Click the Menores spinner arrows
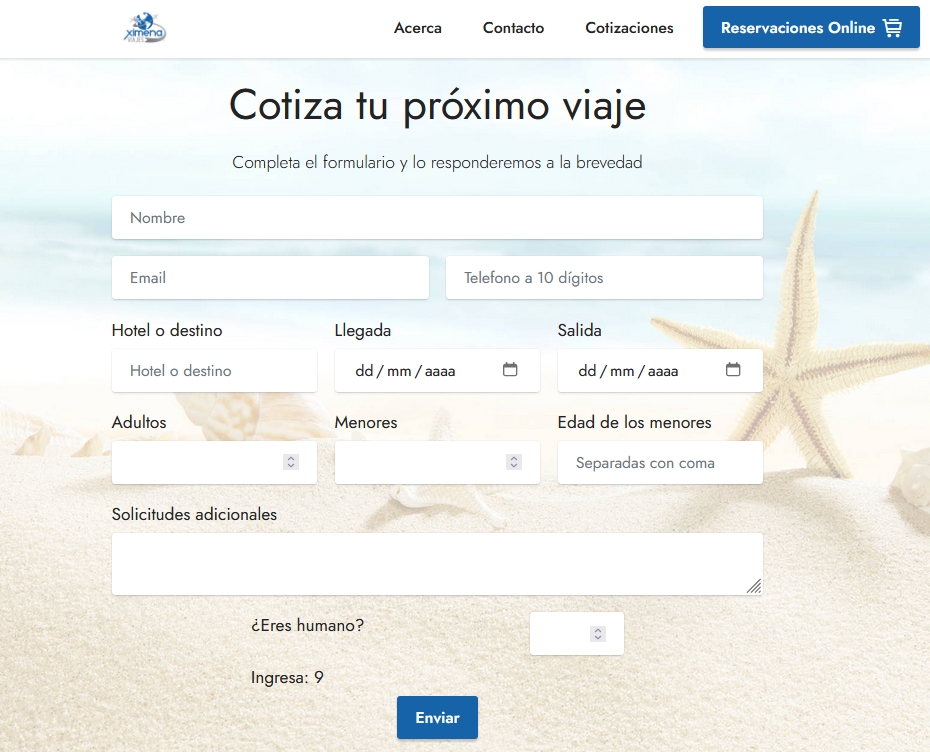 coord(514,462)
